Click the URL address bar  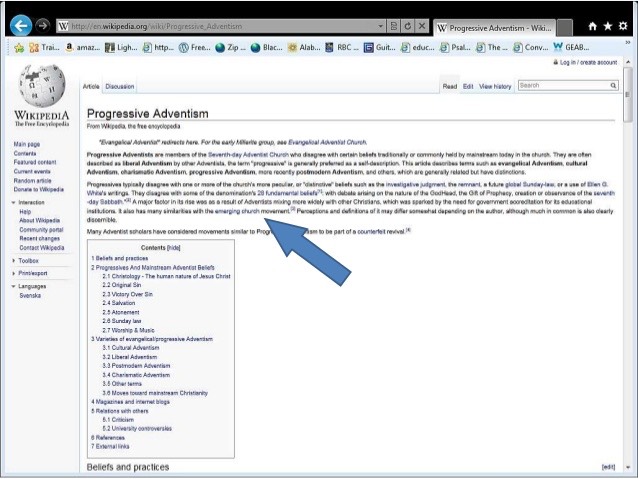click(222, 26)
